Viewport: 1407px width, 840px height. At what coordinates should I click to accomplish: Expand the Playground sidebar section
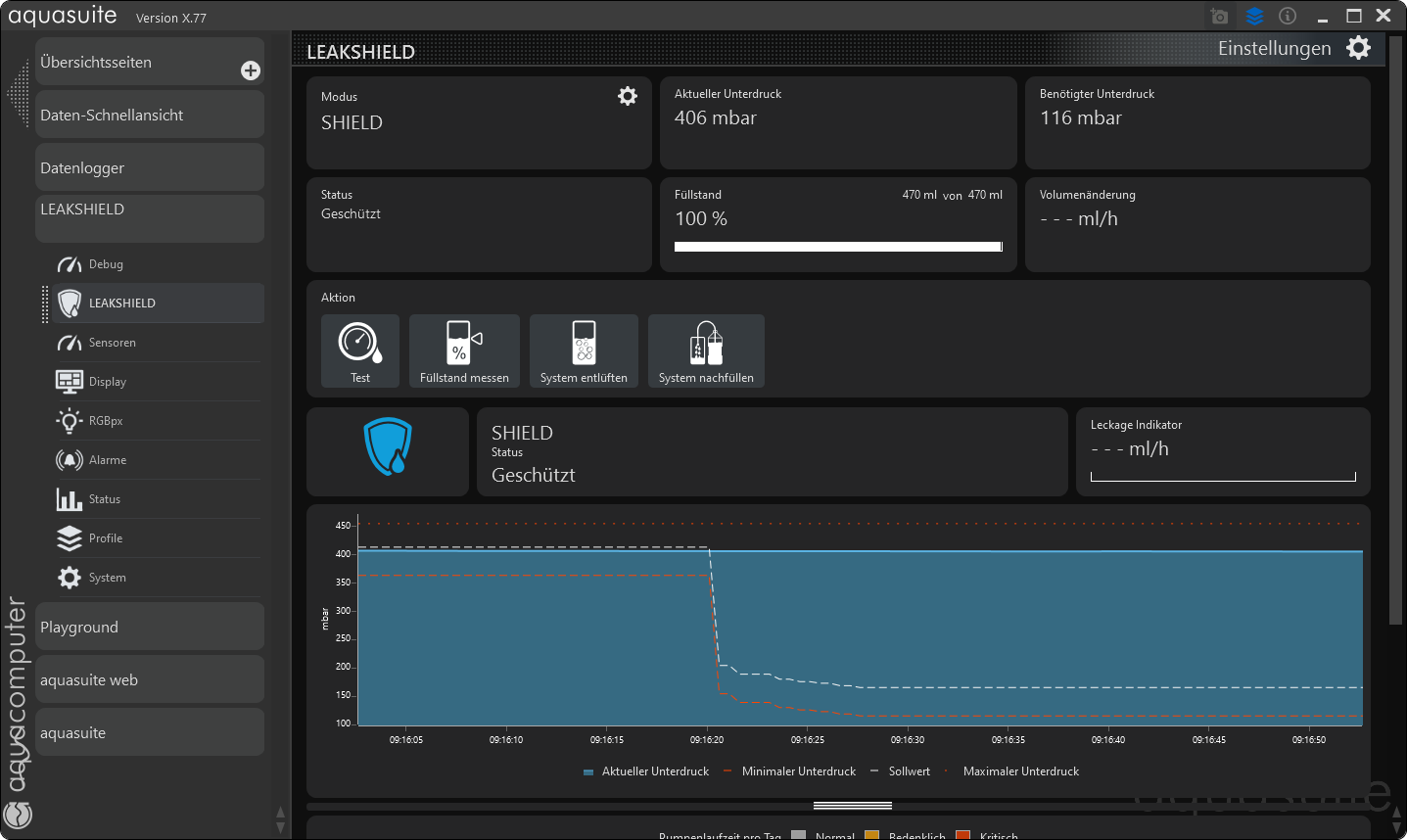(x=149, y=627)
